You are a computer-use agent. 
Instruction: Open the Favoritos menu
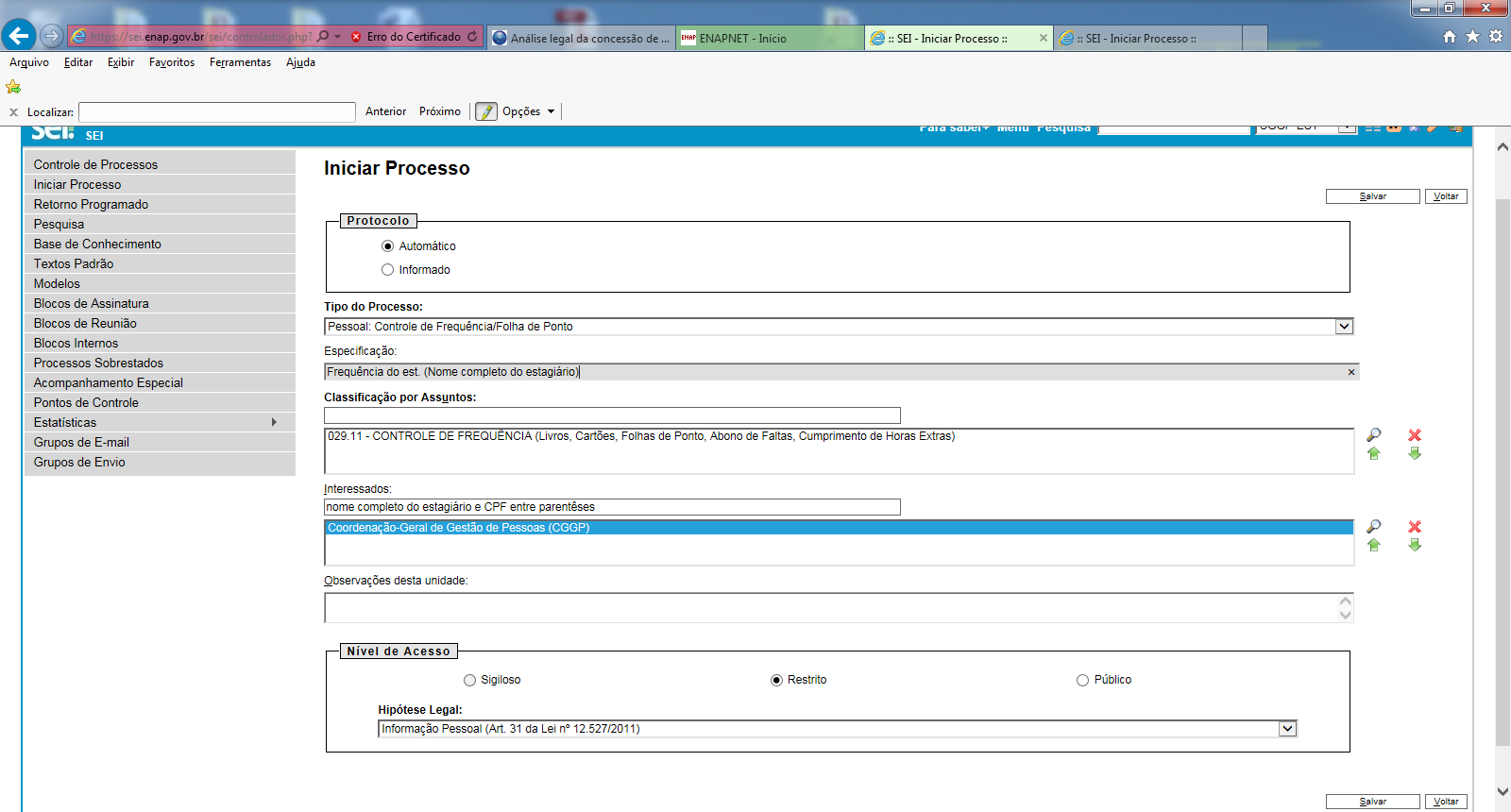(172, 62)
